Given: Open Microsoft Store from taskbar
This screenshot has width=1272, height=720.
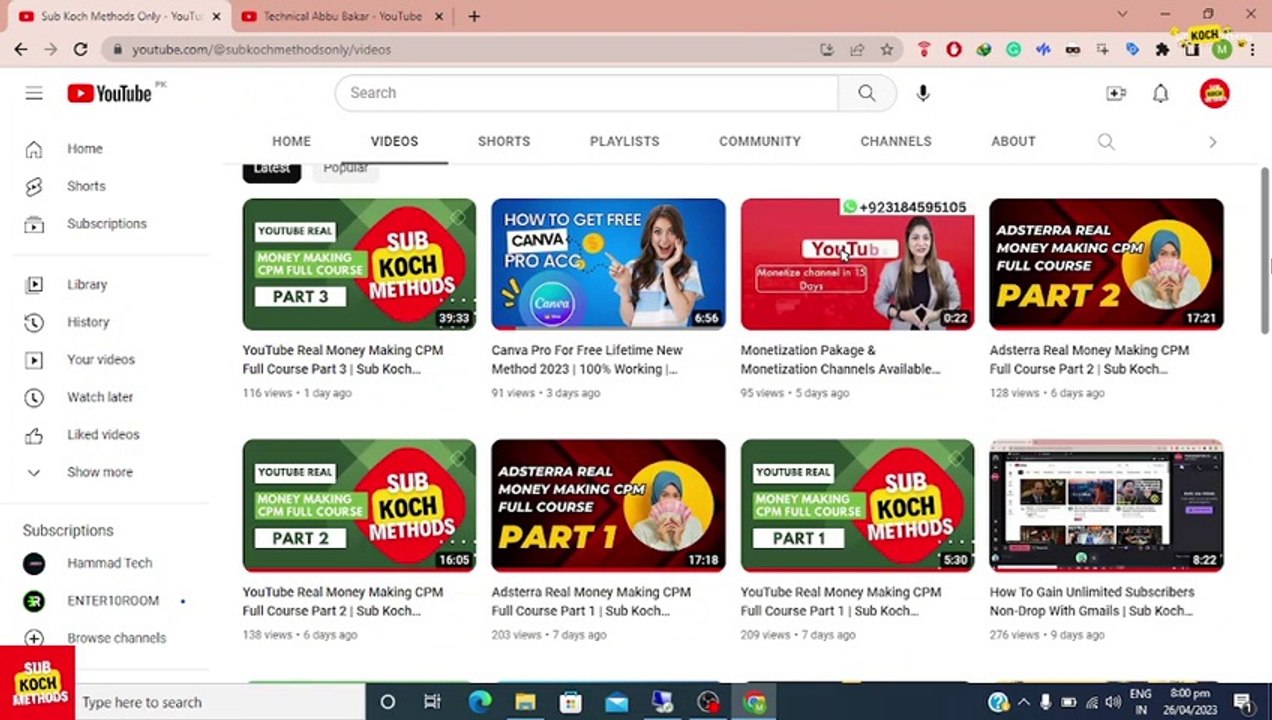Looking at the screenshot, I should click(x=571, y=702).
